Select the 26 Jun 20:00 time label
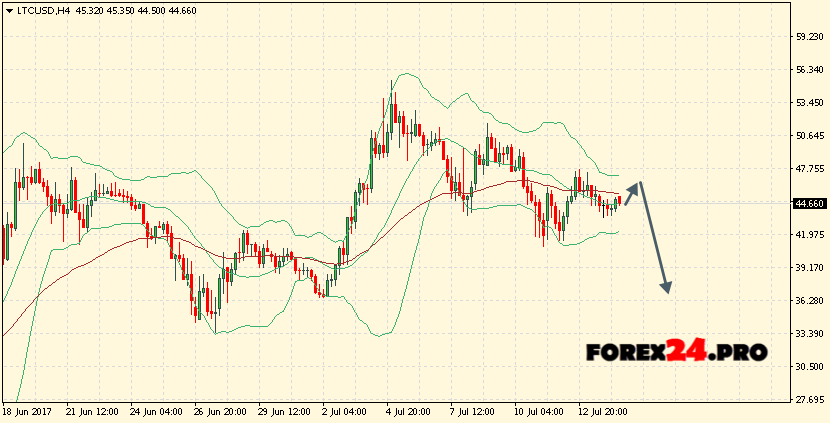The image size is (830, 423). coord(221,412)
